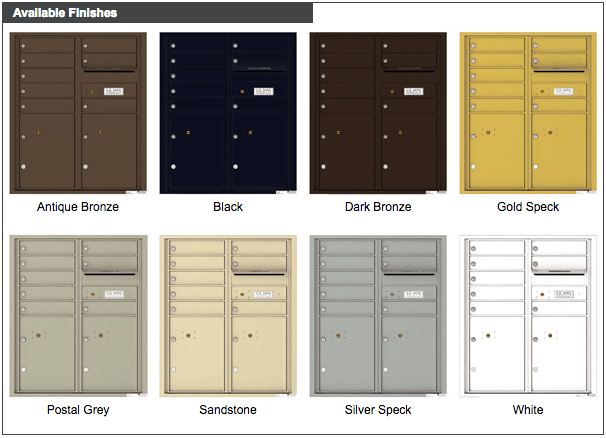Click the "Dark Bronze" text label
This screenshot has width=606, height=438.
point(378,207)
